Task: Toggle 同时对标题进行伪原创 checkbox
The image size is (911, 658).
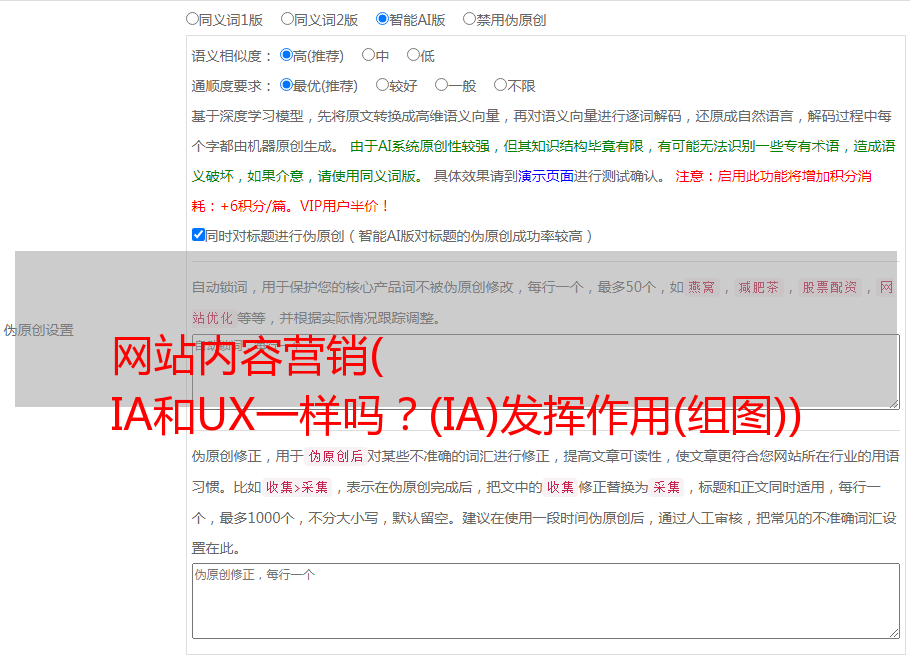Action: [198, 235]
